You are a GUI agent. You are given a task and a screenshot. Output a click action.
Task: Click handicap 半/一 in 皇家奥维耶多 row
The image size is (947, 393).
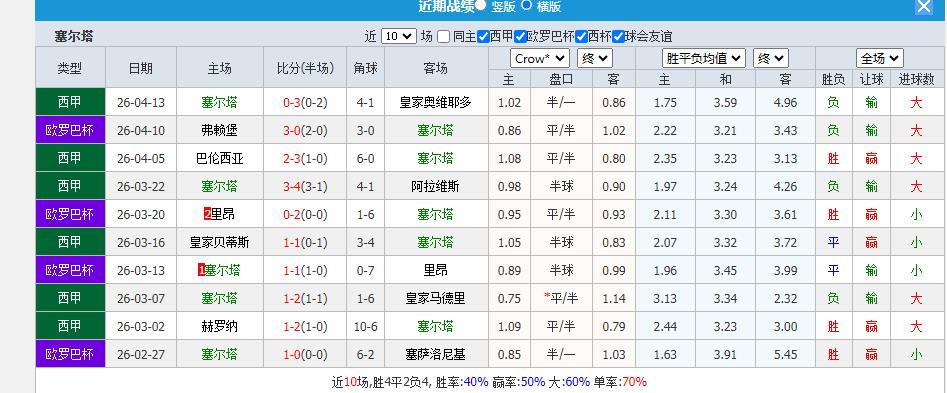(561, 103)
